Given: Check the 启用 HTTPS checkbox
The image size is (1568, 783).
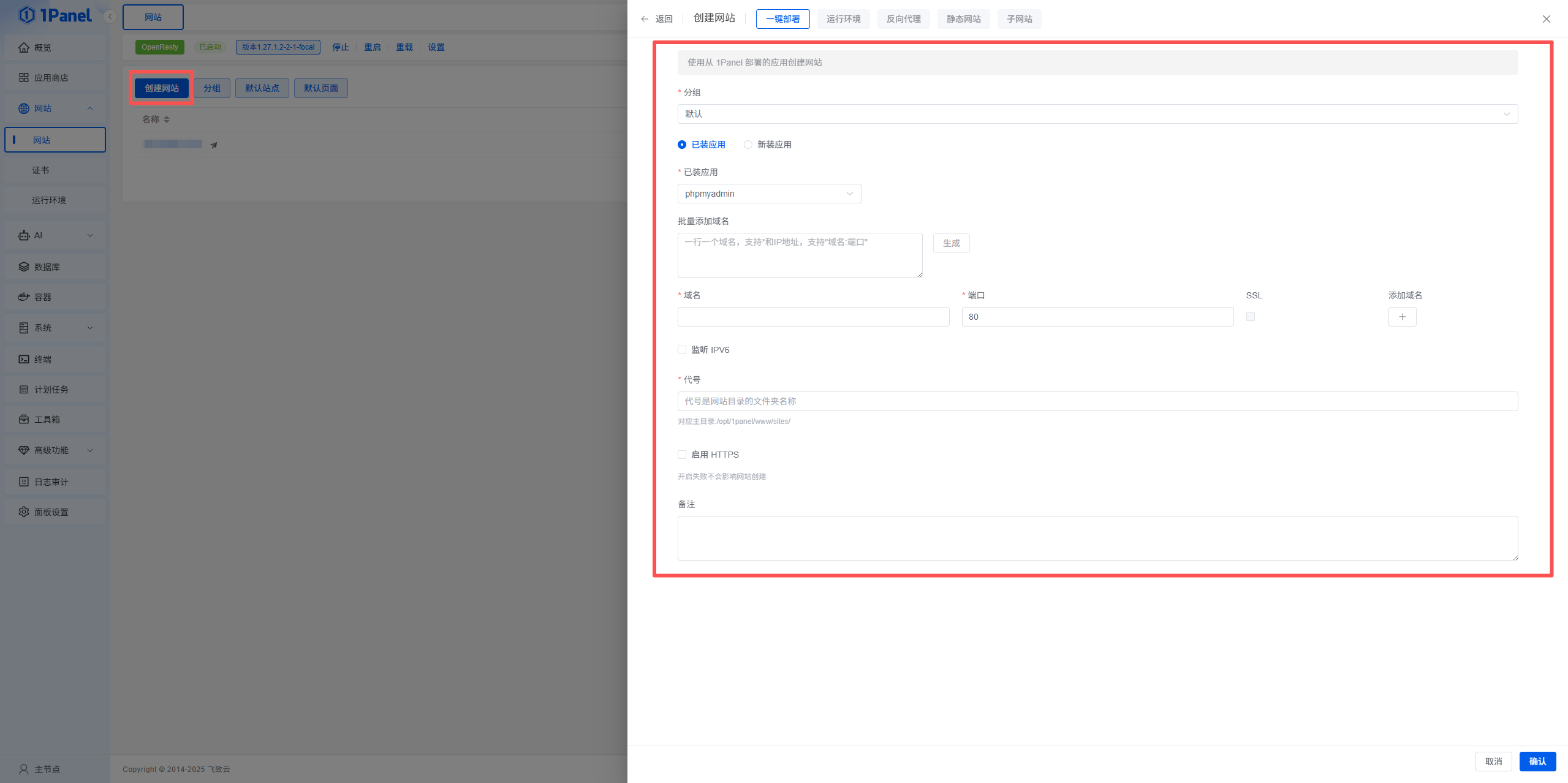Looking at the screenshot, I should pos(681,455).
